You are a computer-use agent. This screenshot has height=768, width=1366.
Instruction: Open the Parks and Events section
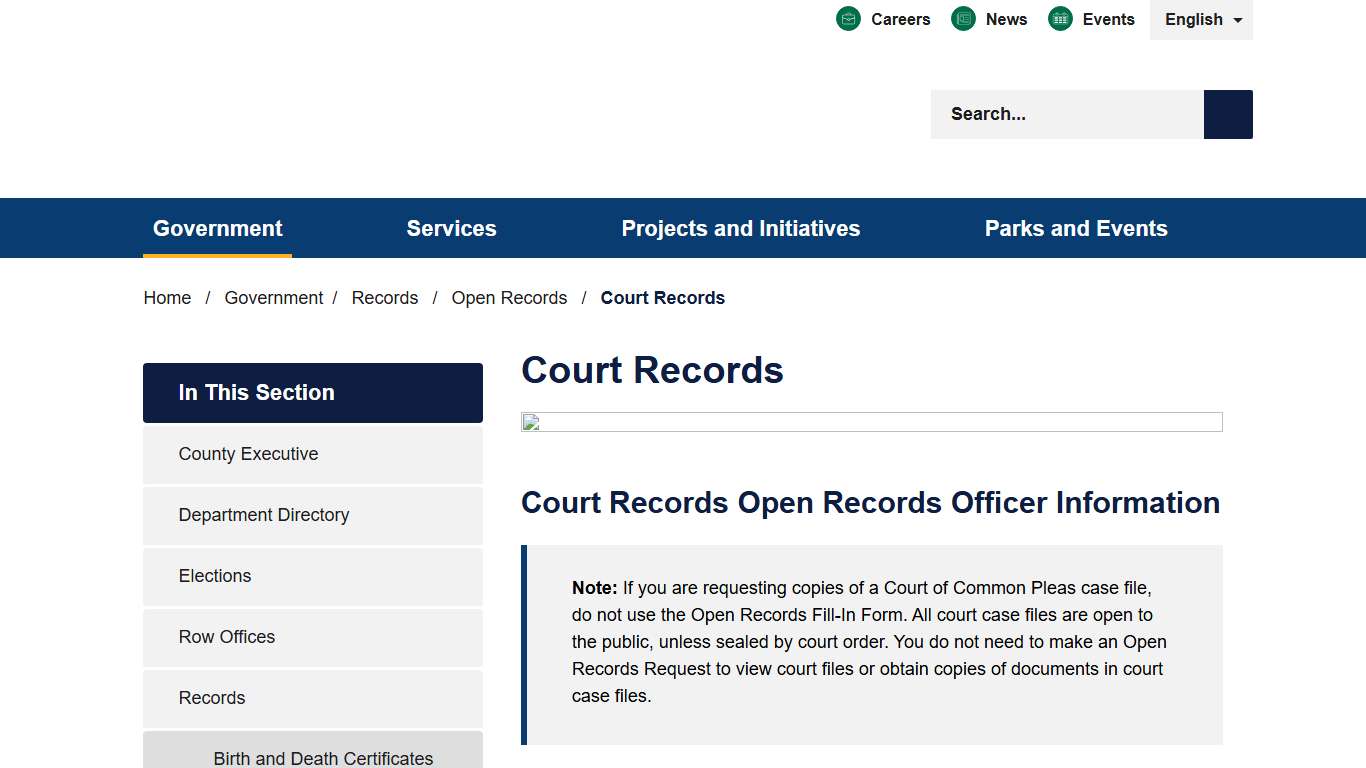pos(1076,228)
